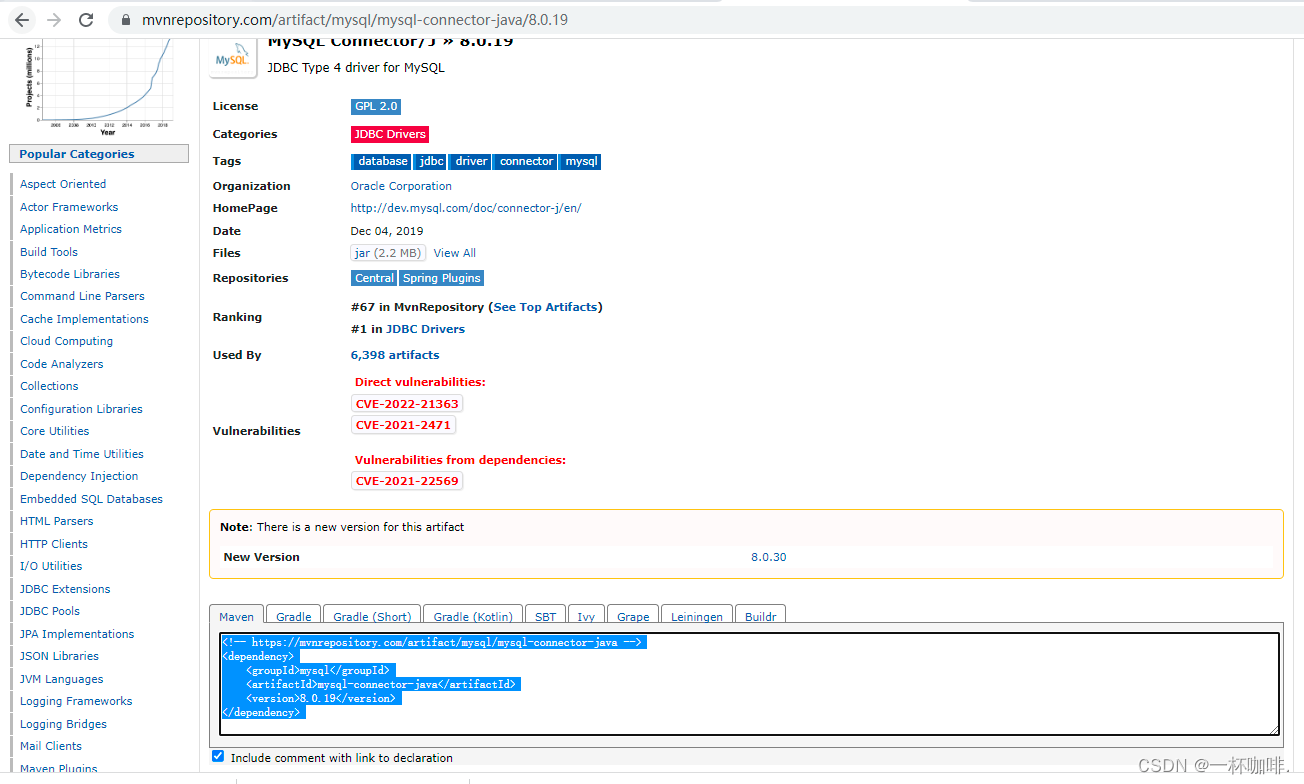Click the Central repository badge

(375, 278)
